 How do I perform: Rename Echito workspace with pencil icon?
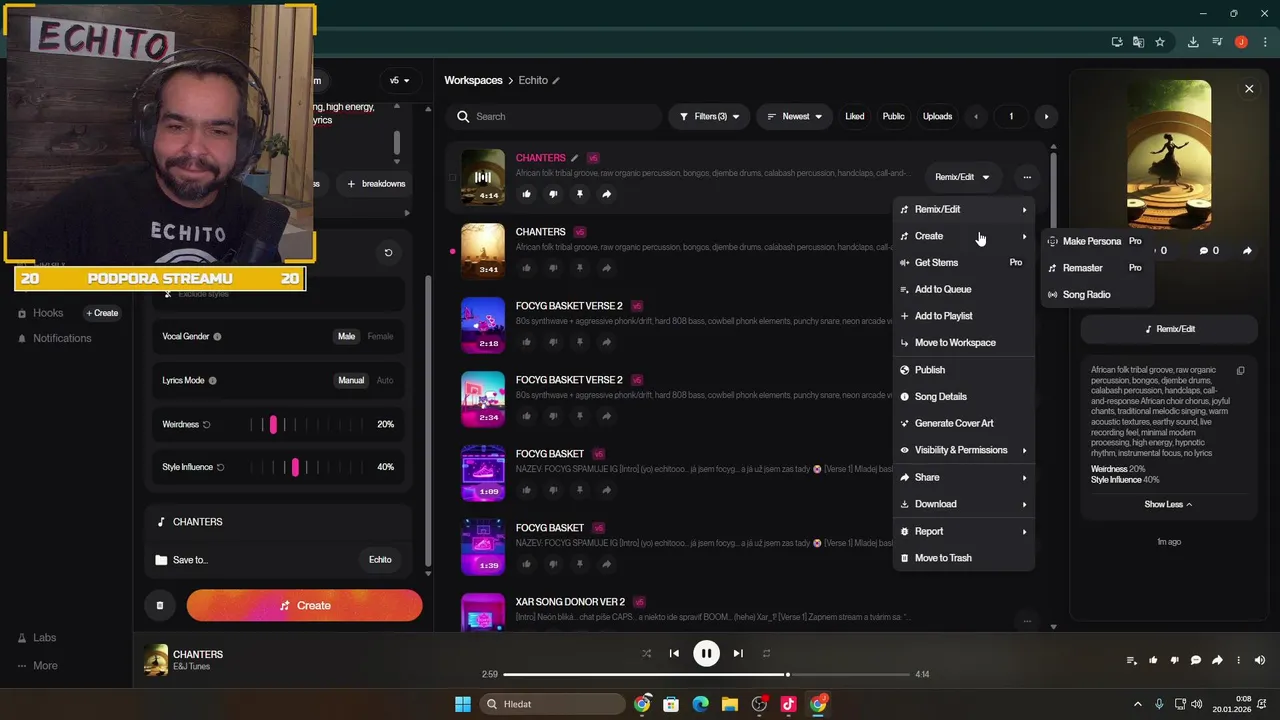coord(556,81)
